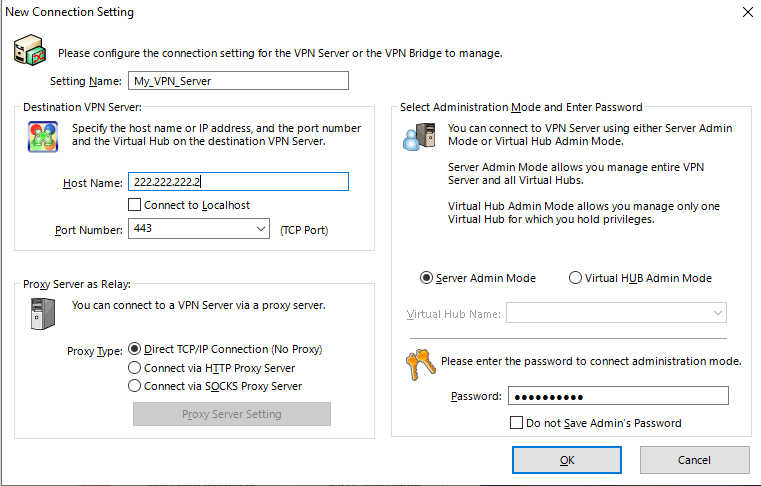This screenshot has width=761, height=486.
Task: Click the Cancel button
Action: click(x=695, y=460)
